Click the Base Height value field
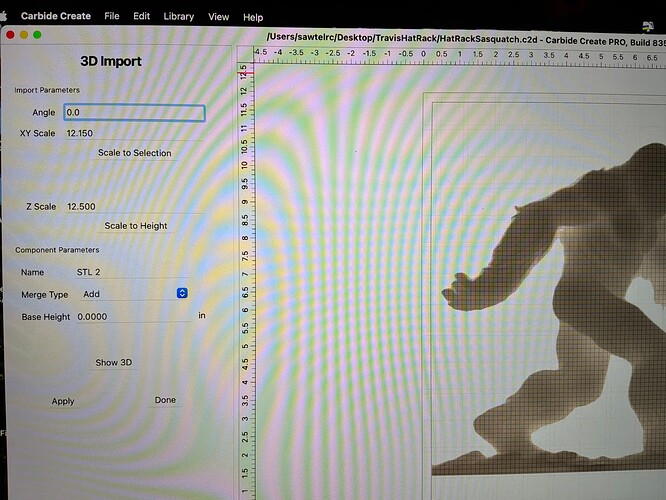The image size is (666, 500). [x=134, y=316]
